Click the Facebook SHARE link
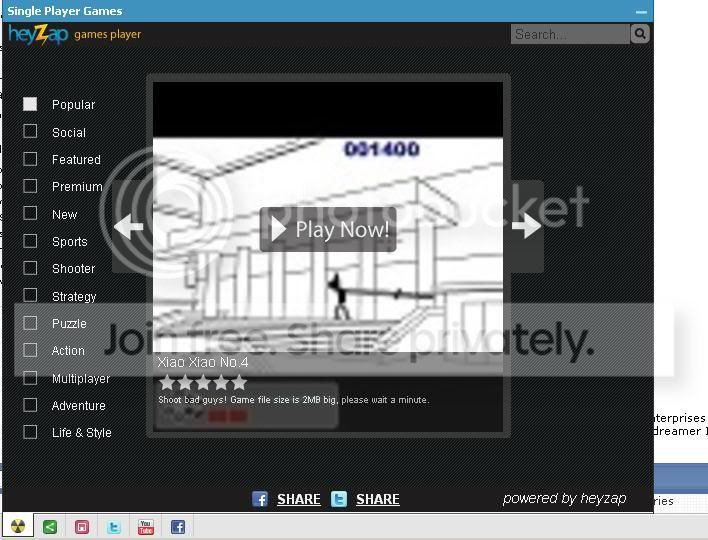Image resolution: width=708 pixels, height=540 pixels. point(299,499)
